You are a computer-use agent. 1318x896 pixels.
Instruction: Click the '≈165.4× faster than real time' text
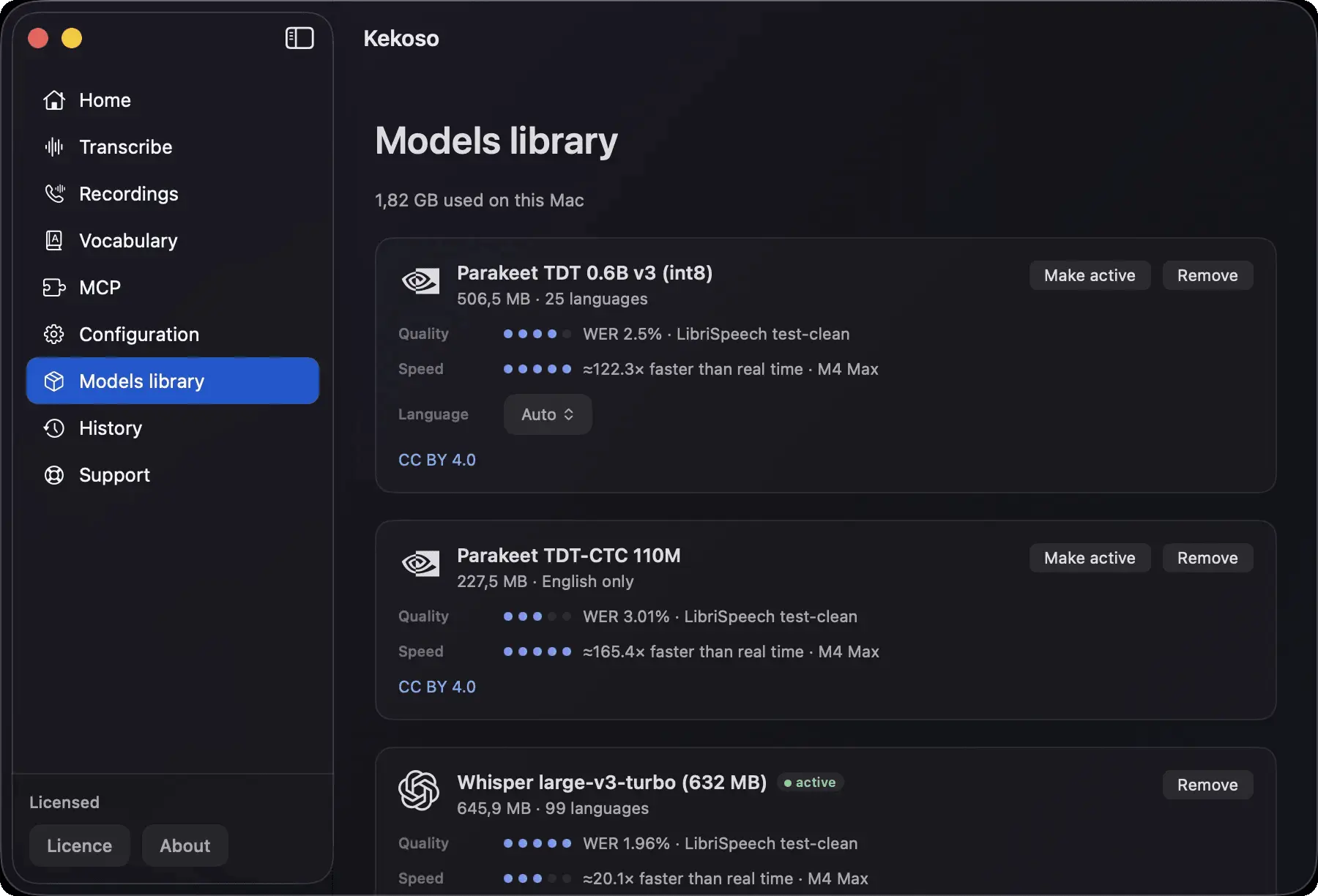[693, 652]
